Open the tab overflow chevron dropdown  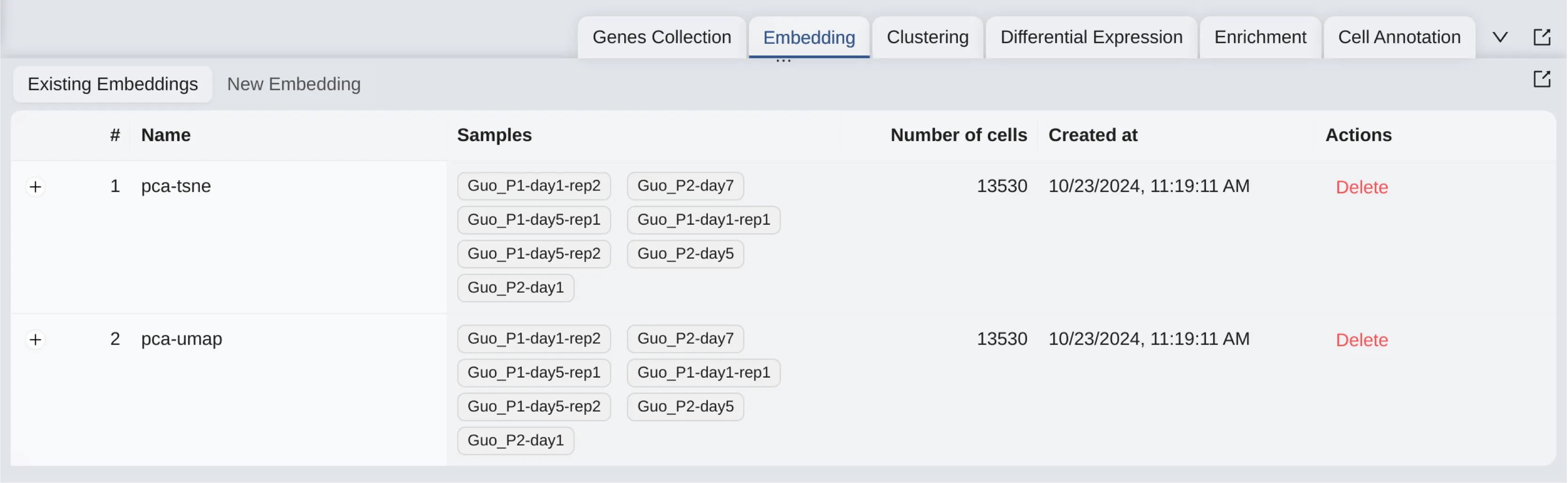point(1500,37)
